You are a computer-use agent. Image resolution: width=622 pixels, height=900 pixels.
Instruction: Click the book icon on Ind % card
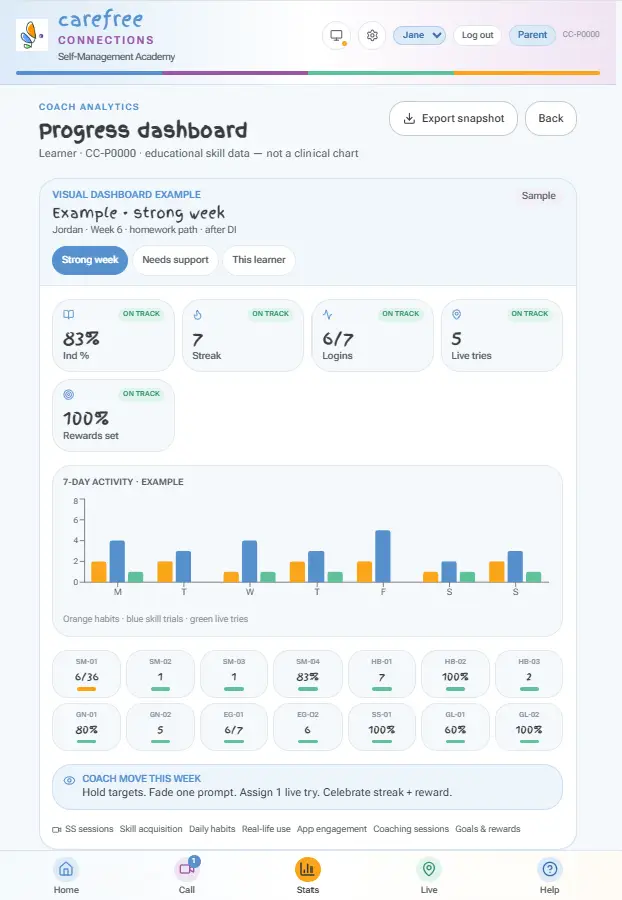[69, 314]
